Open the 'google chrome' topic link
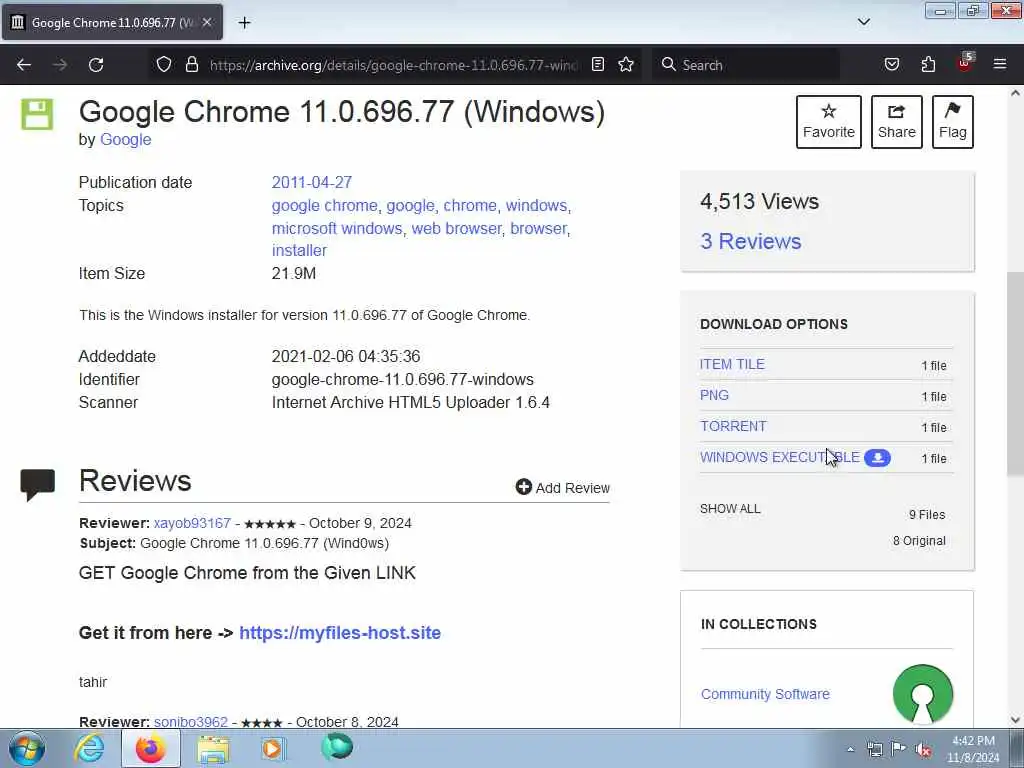This screenshot has height=768, width=1024. click(x=325, y=206)
